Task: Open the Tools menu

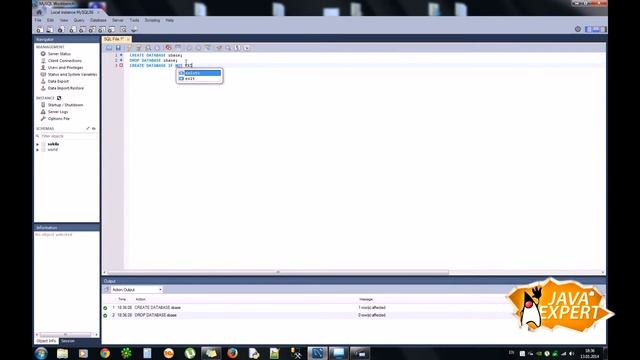Action: [x=134, y=20]
